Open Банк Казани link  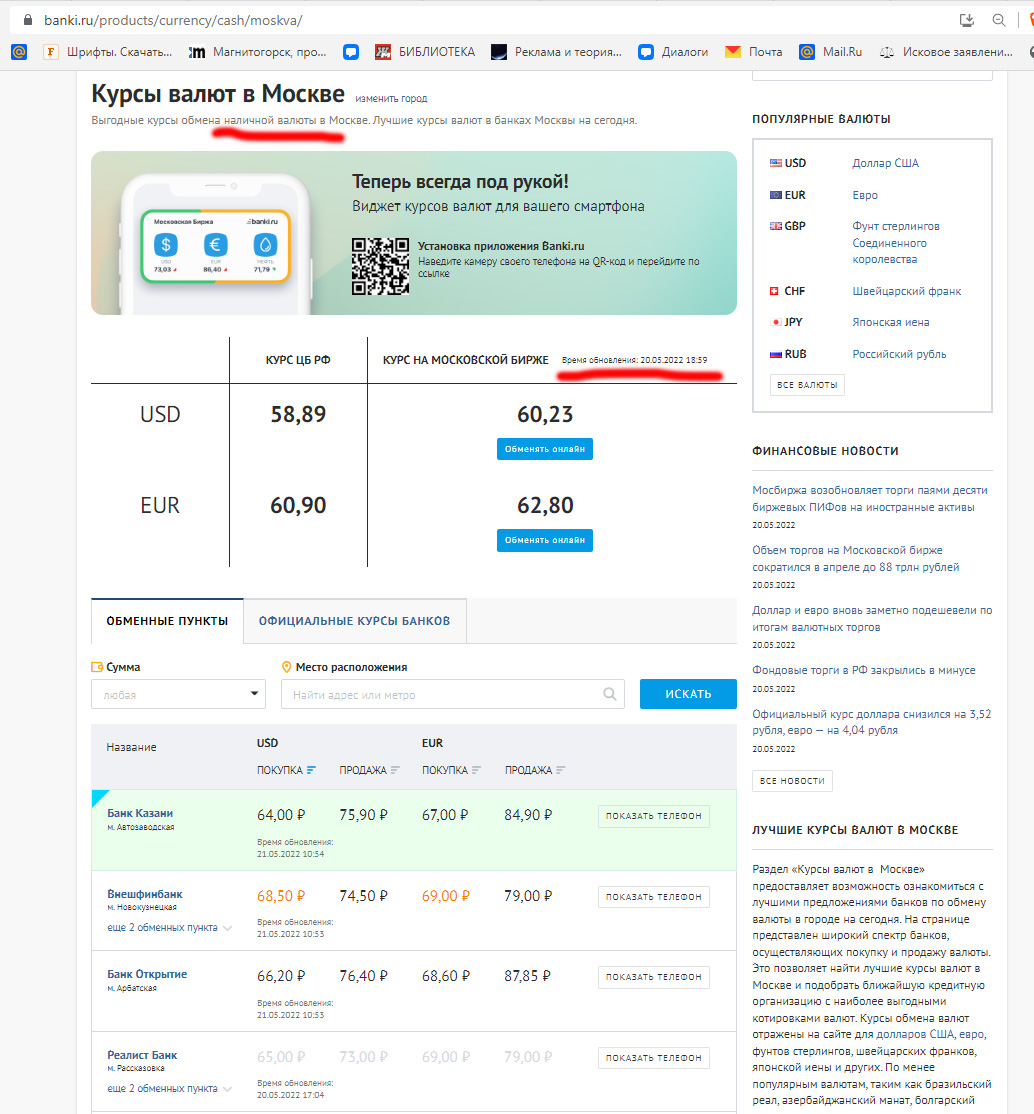pos(140,813)
